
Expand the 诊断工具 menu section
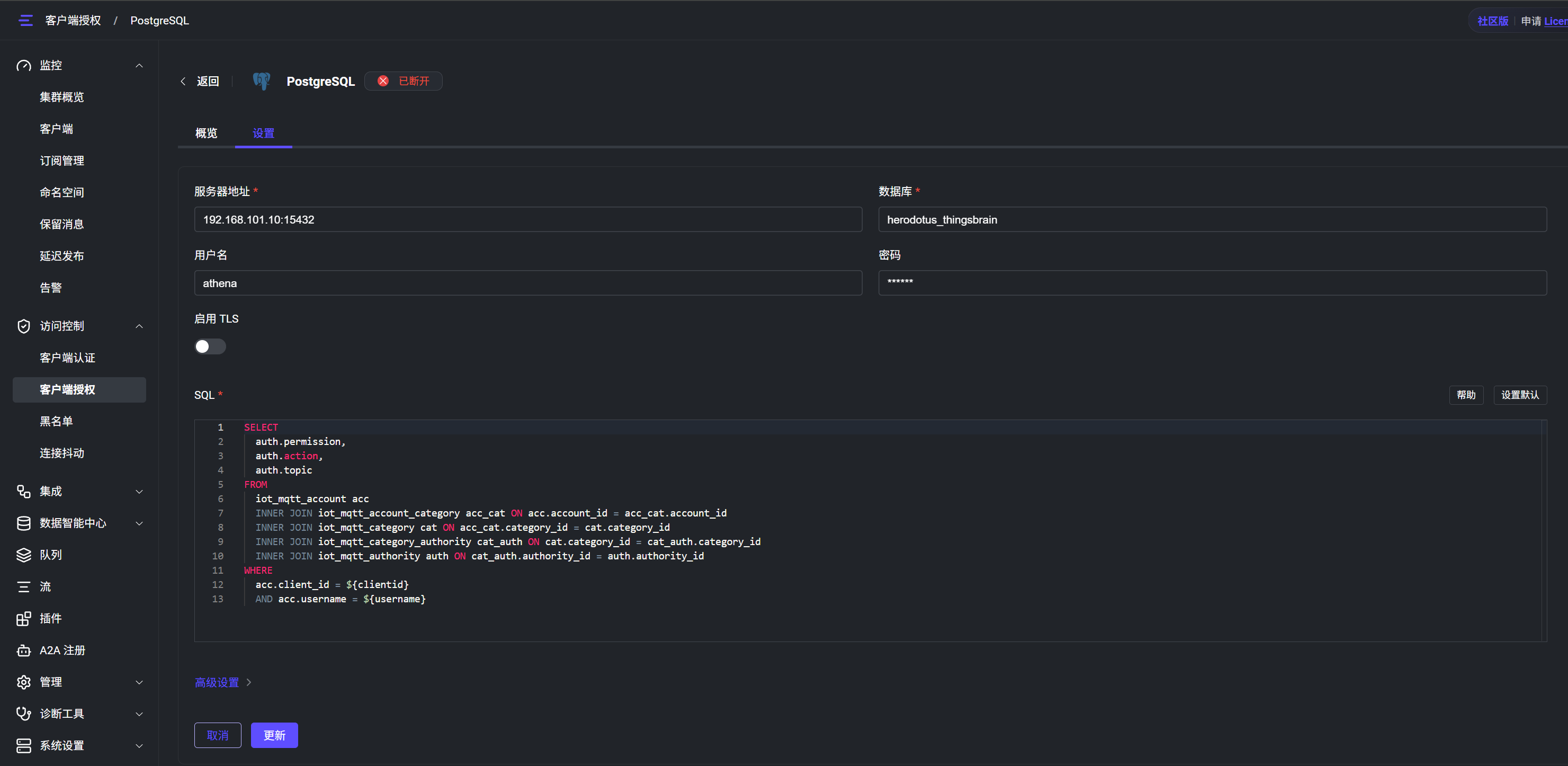pyautogui.click(x=139, y=714)
